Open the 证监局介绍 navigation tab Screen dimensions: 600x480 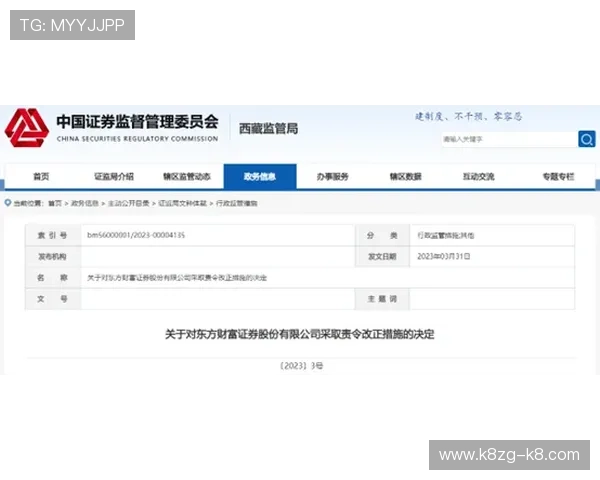click(x=114, y=176)
